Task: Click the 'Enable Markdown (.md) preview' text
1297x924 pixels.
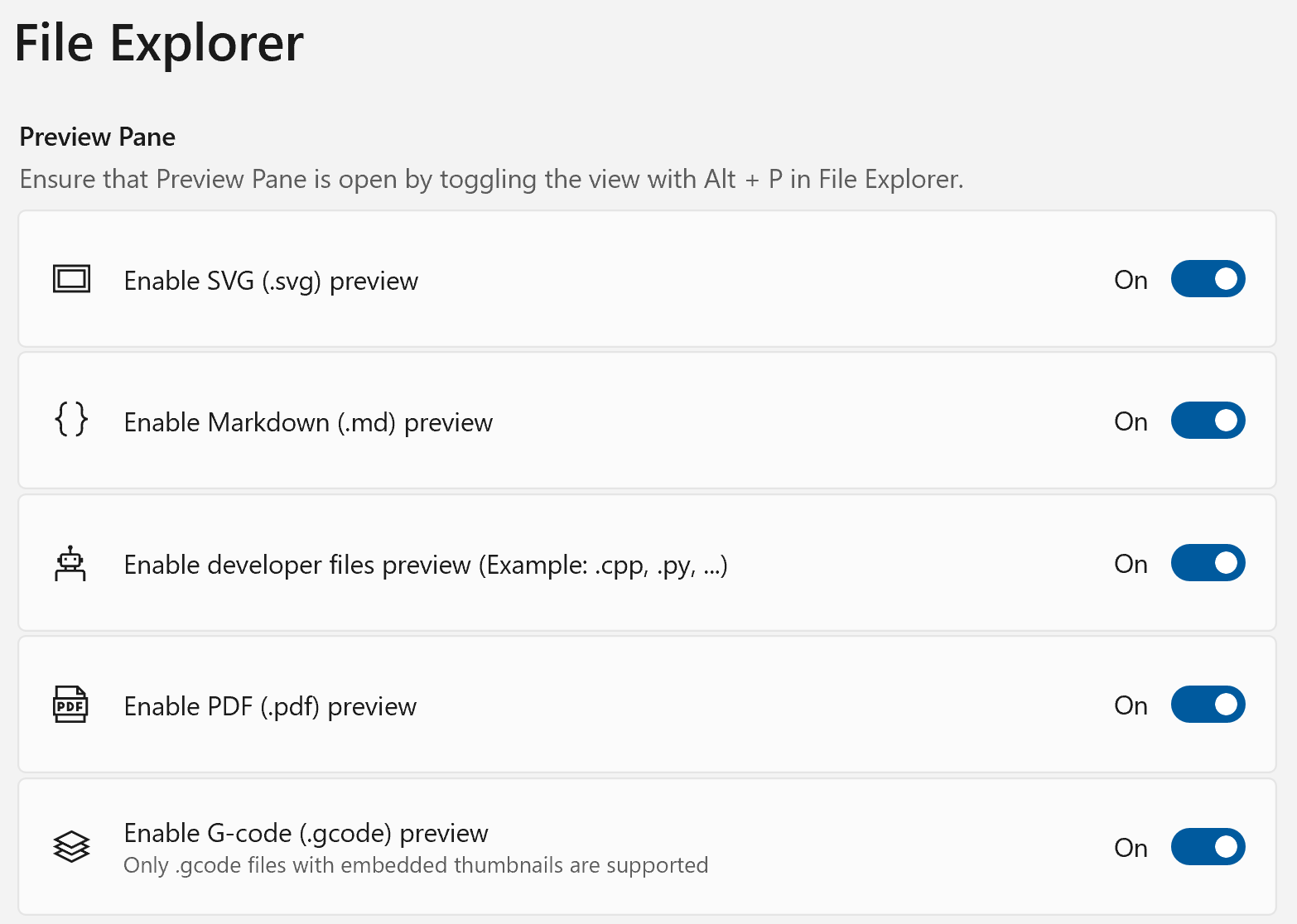Action: [x=308, y=423]
